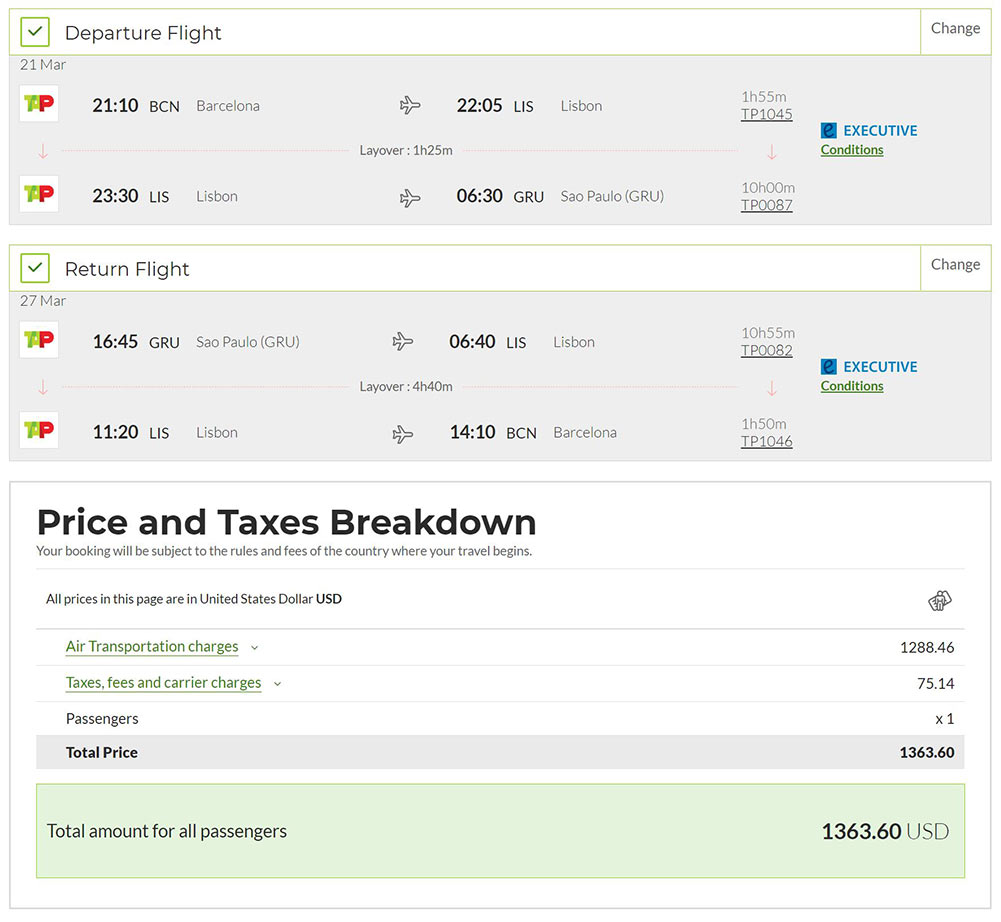Click the 1363.60 USD total amount
1001x922 pixels.
885,831
